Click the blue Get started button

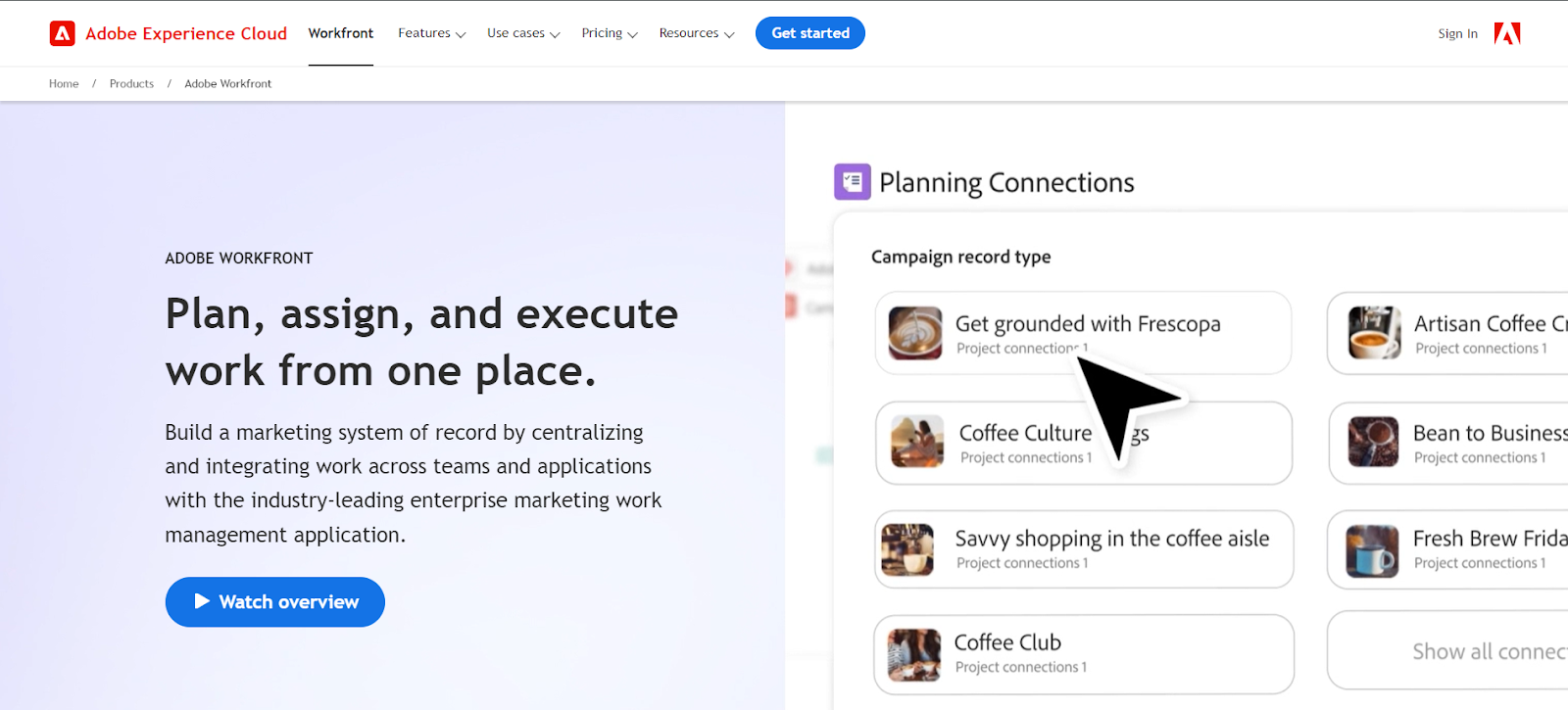(810, 33)
